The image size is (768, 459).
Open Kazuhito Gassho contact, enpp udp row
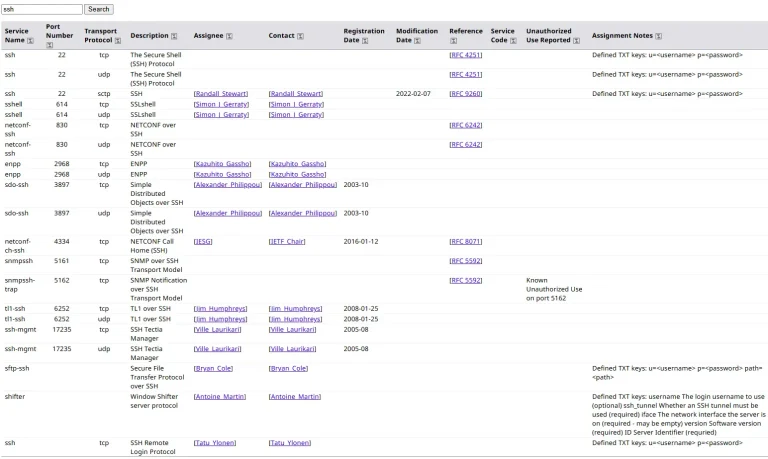pyautogui.click(x=297, y=174)
